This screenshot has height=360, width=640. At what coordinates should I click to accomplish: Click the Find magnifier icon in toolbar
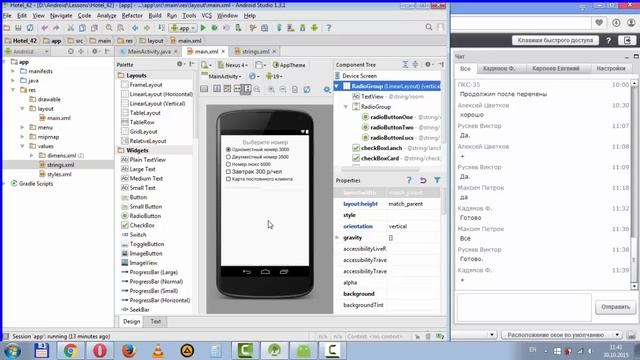(109, 28)
